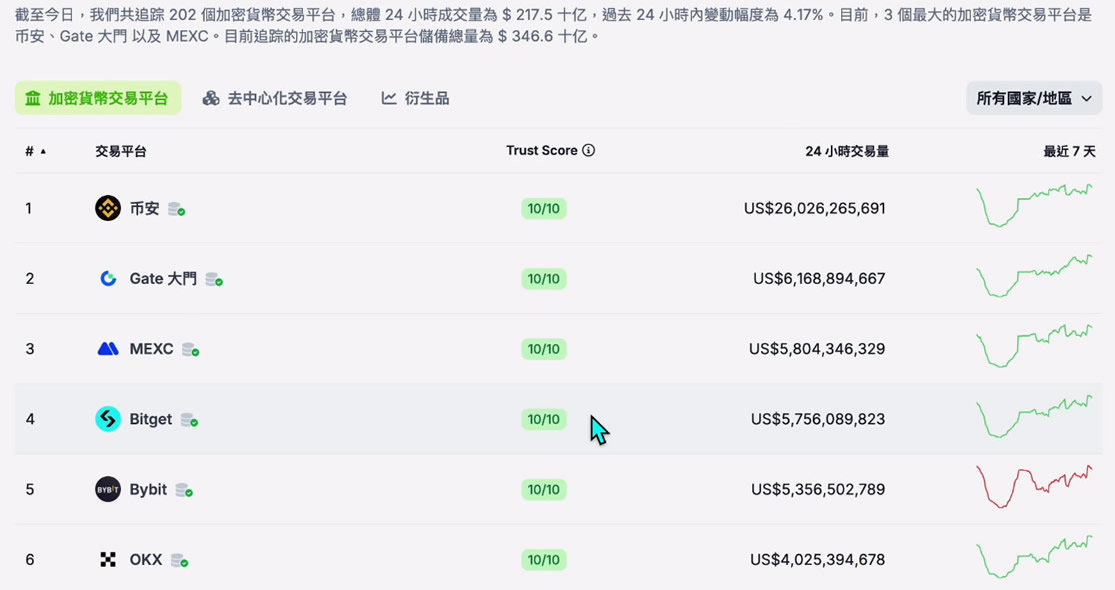1115x590 pixels.
Task: Click the 交易平台 column header
Action: (x=121, y=151)
